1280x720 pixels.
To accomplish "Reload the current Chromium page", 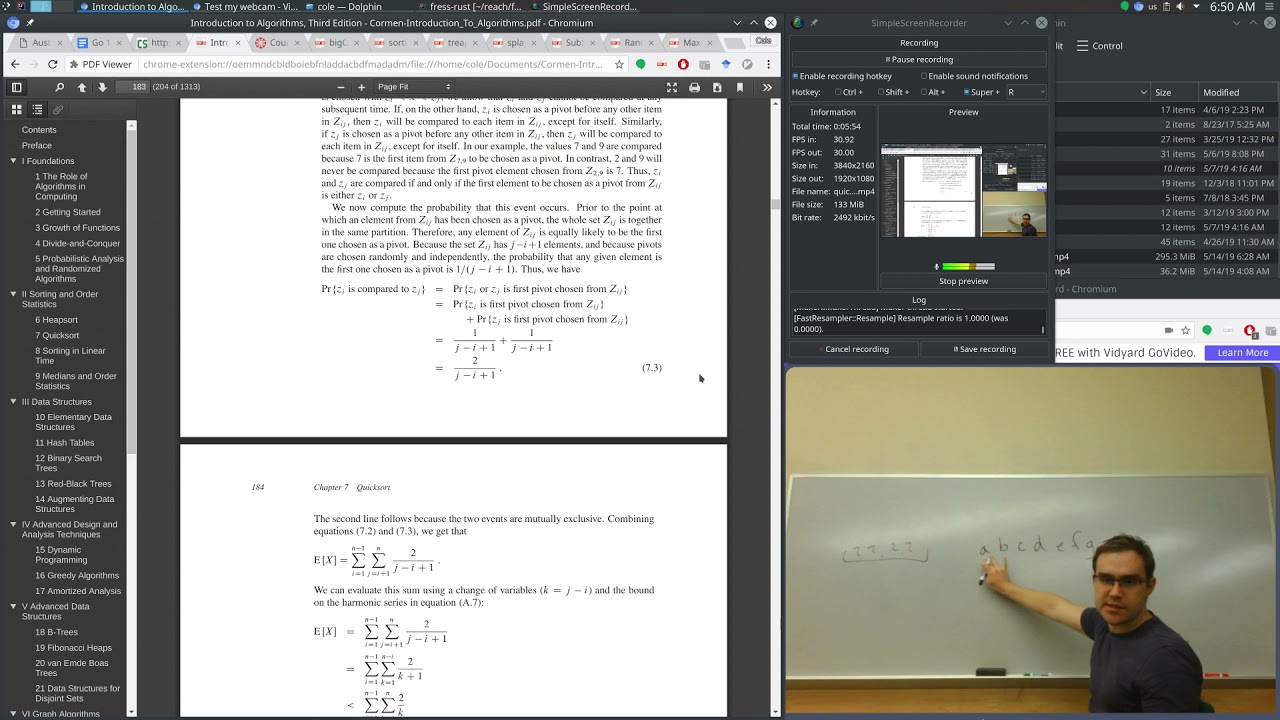I will point(53,64).
